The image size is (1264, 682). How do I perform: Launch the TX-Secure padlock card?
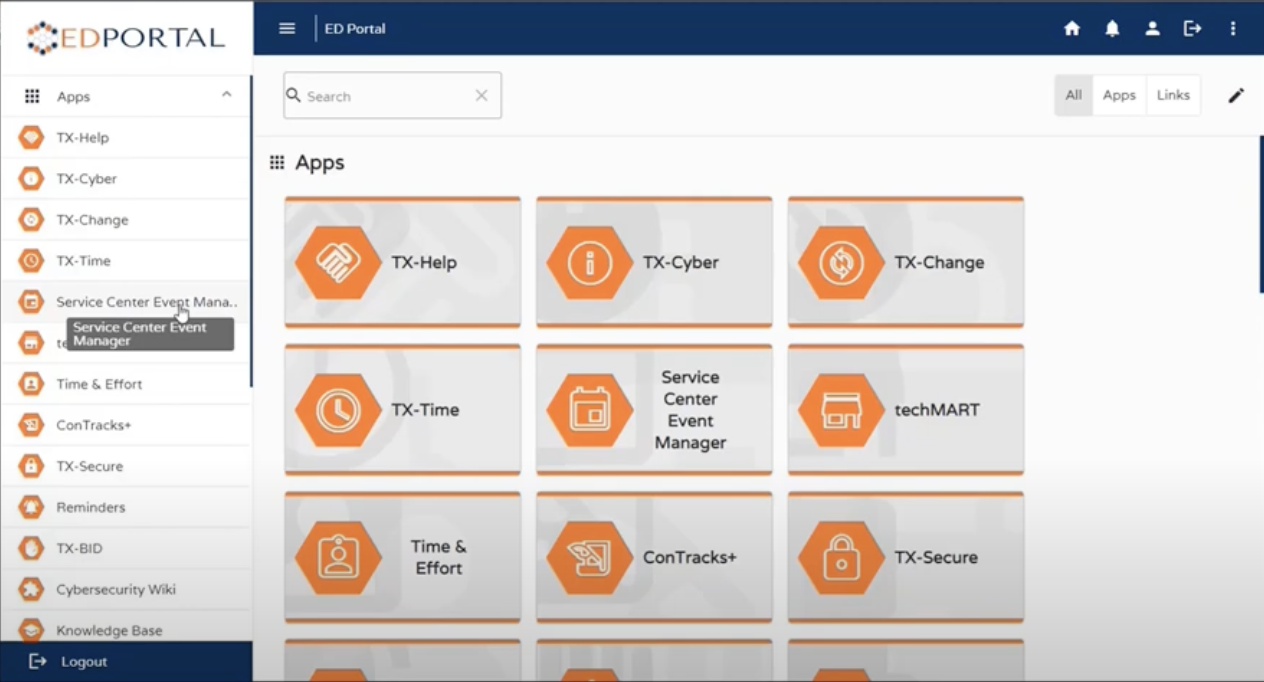906,557
